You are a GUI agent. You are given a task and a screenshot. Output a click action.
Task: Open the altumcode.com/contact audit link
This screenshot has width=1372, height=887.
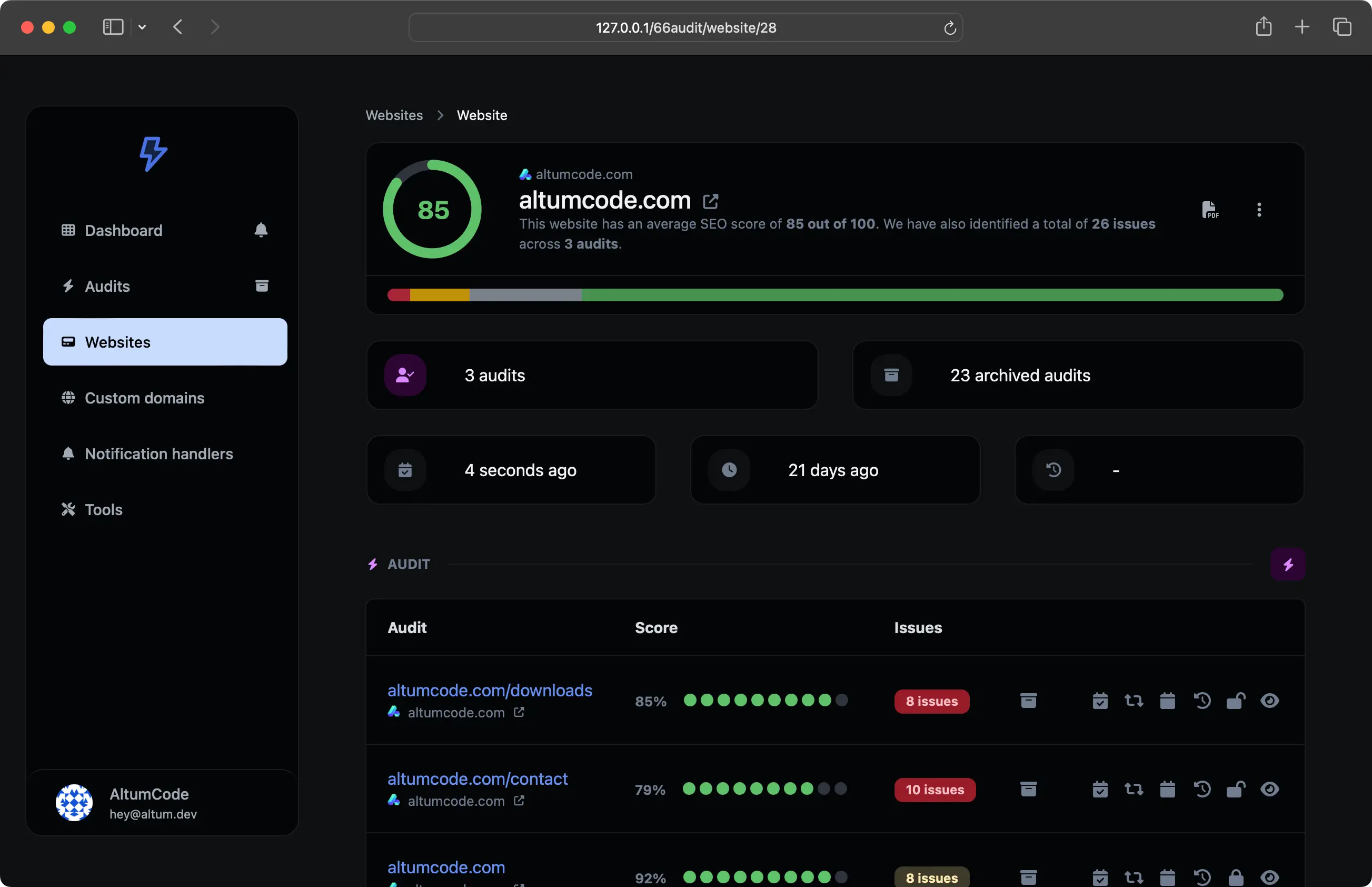(478, 778)
